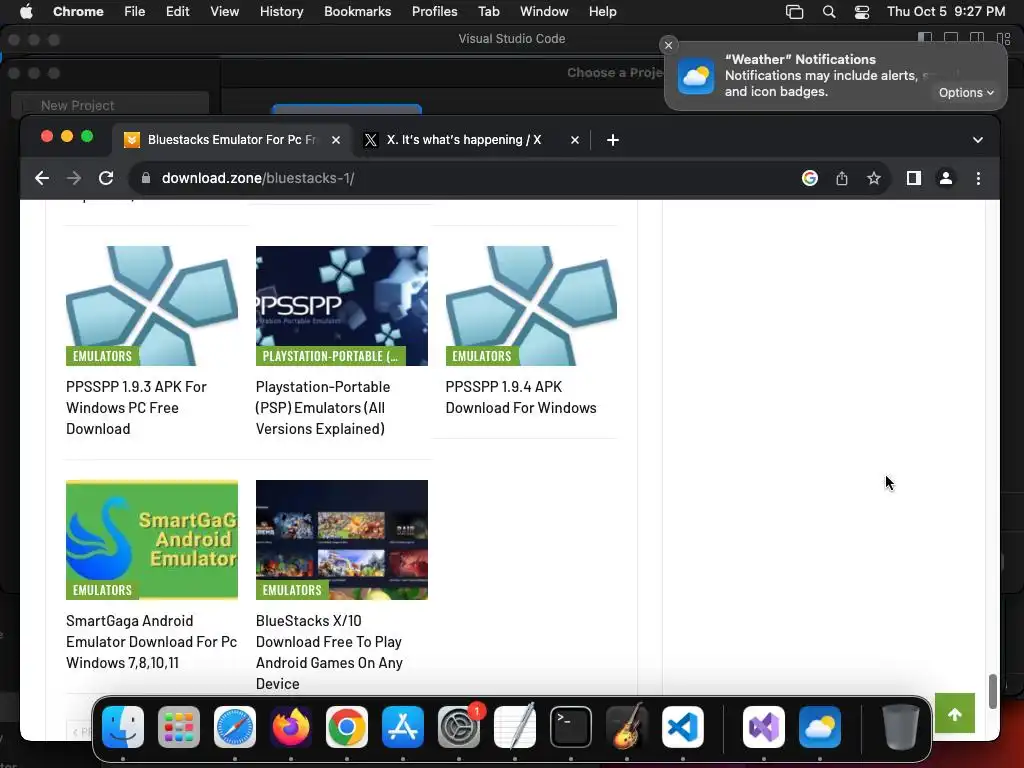Toggle the Chrome side panel
This screenshot has height=768, width=1024.
tap(914, 178)
